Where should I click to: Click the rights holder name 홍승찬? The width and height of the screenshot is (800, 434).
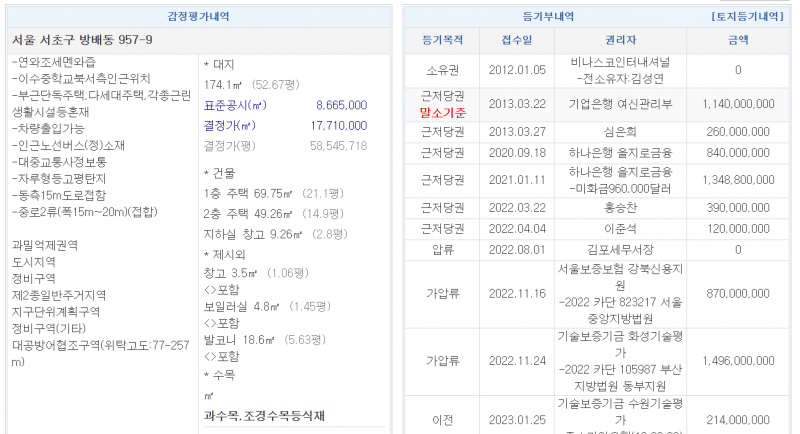pyautogui.click(x=621, y=206)
